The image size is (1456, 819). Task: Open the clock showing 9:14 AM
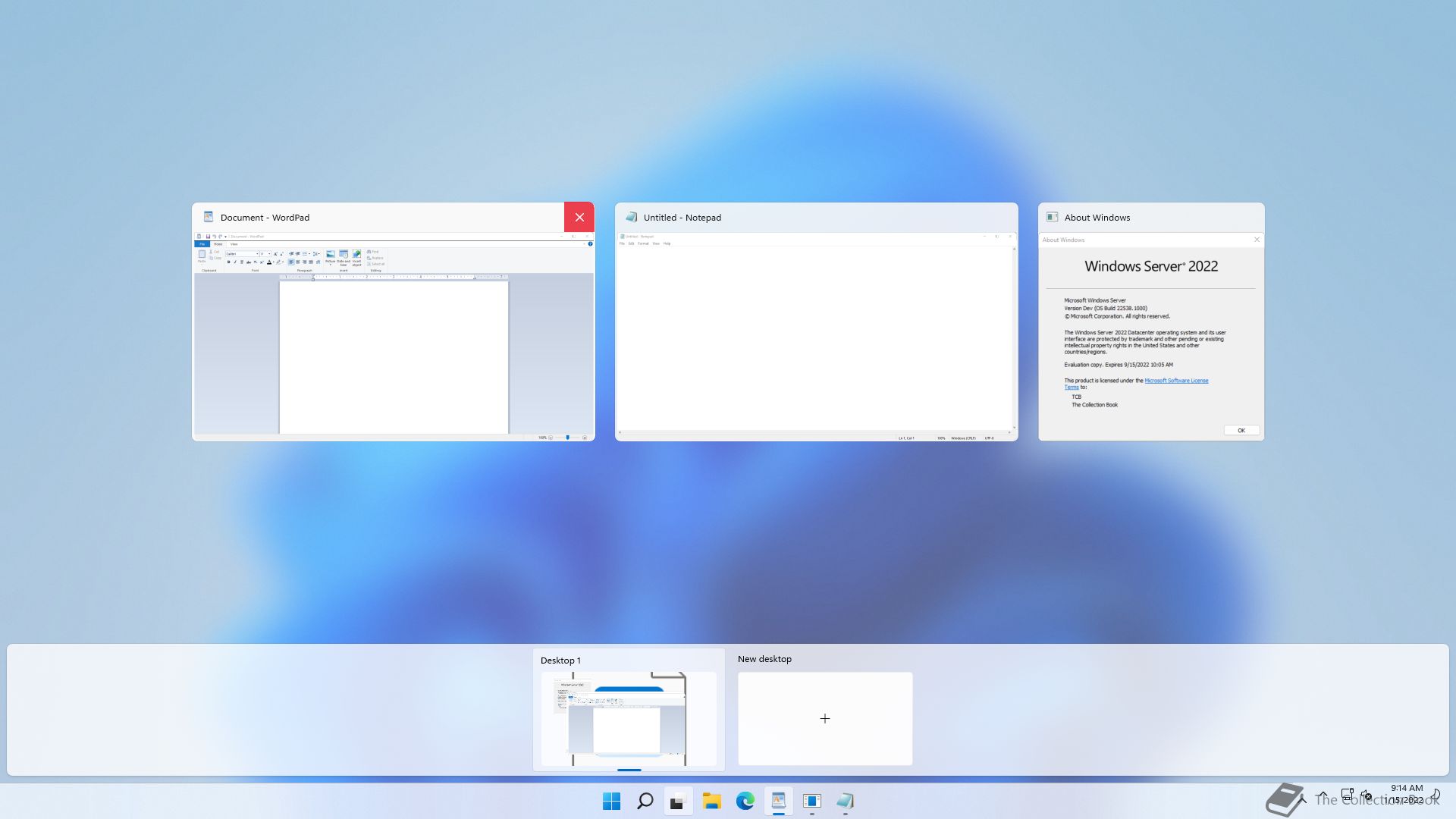click(x=1407, y=794)
